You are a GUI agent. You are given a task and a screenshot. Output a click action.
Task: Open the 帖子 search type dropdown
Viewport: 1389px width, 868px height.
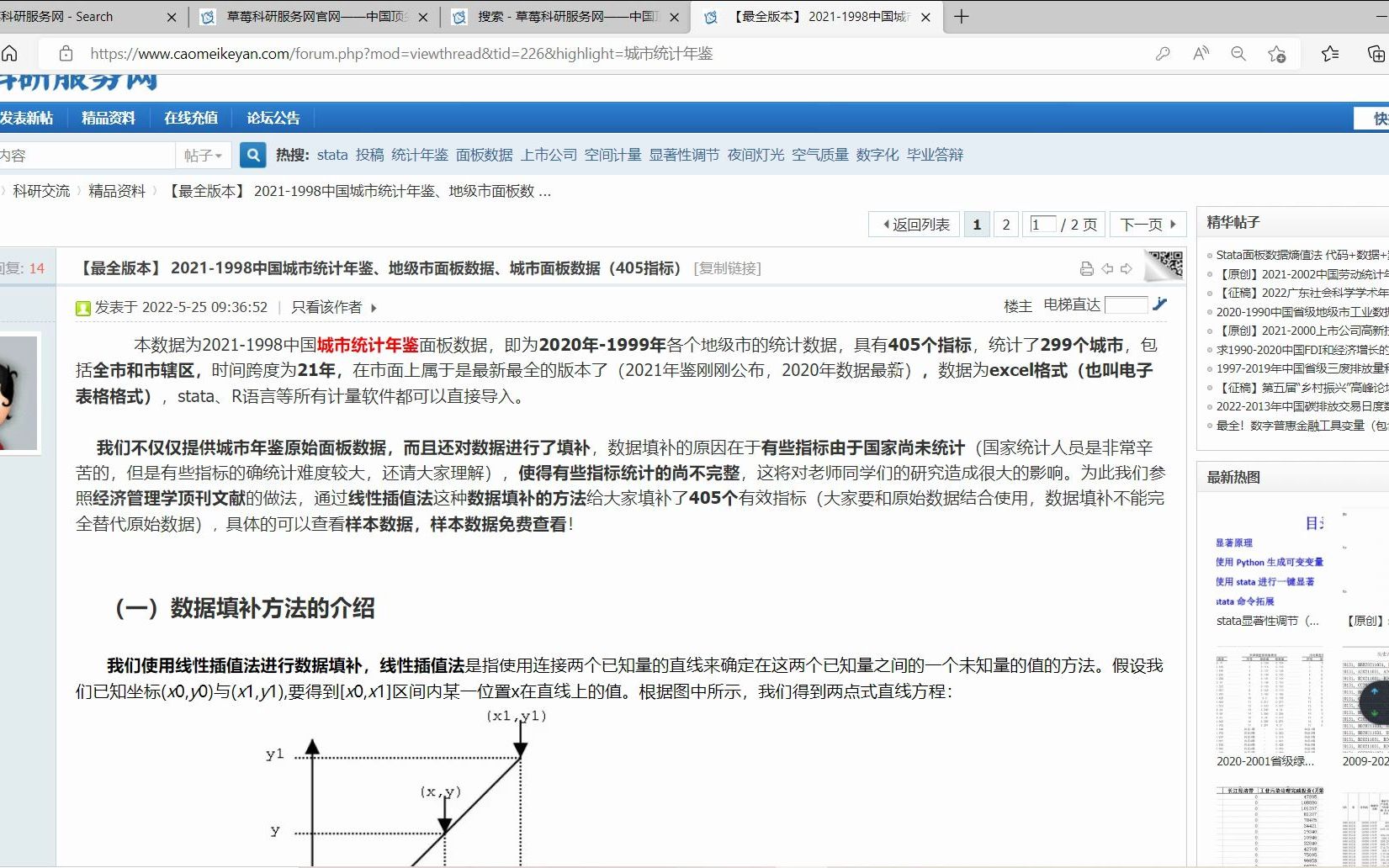(202, 155)
